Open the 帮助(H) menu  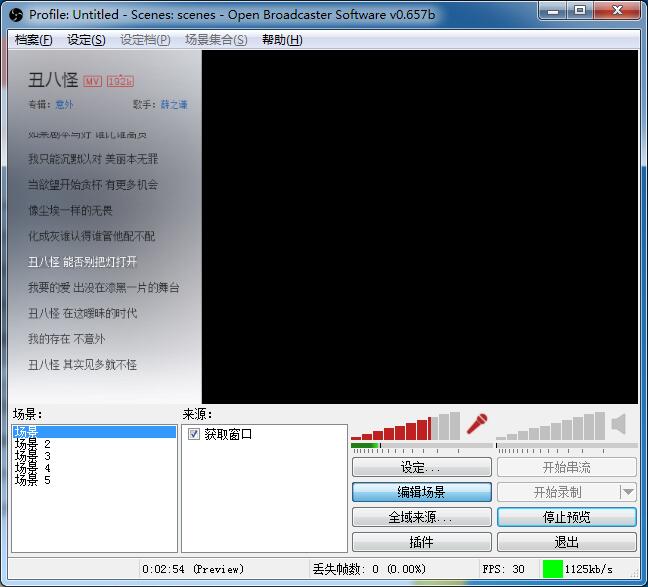click(x=282, y=40)
